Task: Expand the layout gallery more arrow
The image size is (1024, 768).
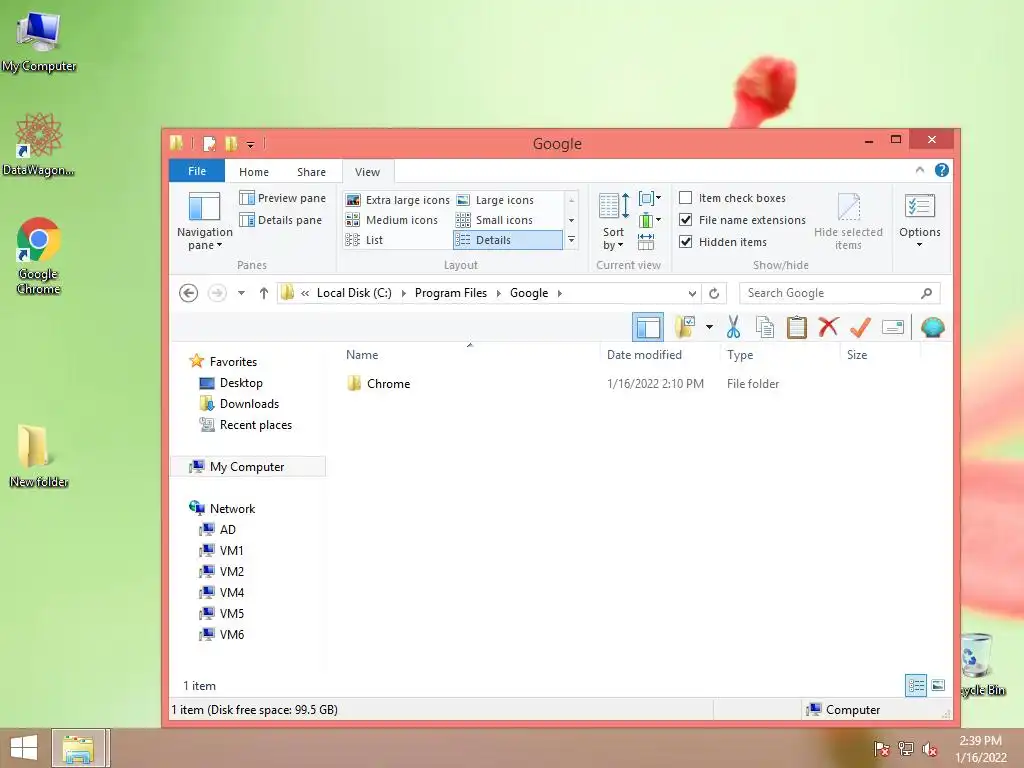Action: coord(571,240)
